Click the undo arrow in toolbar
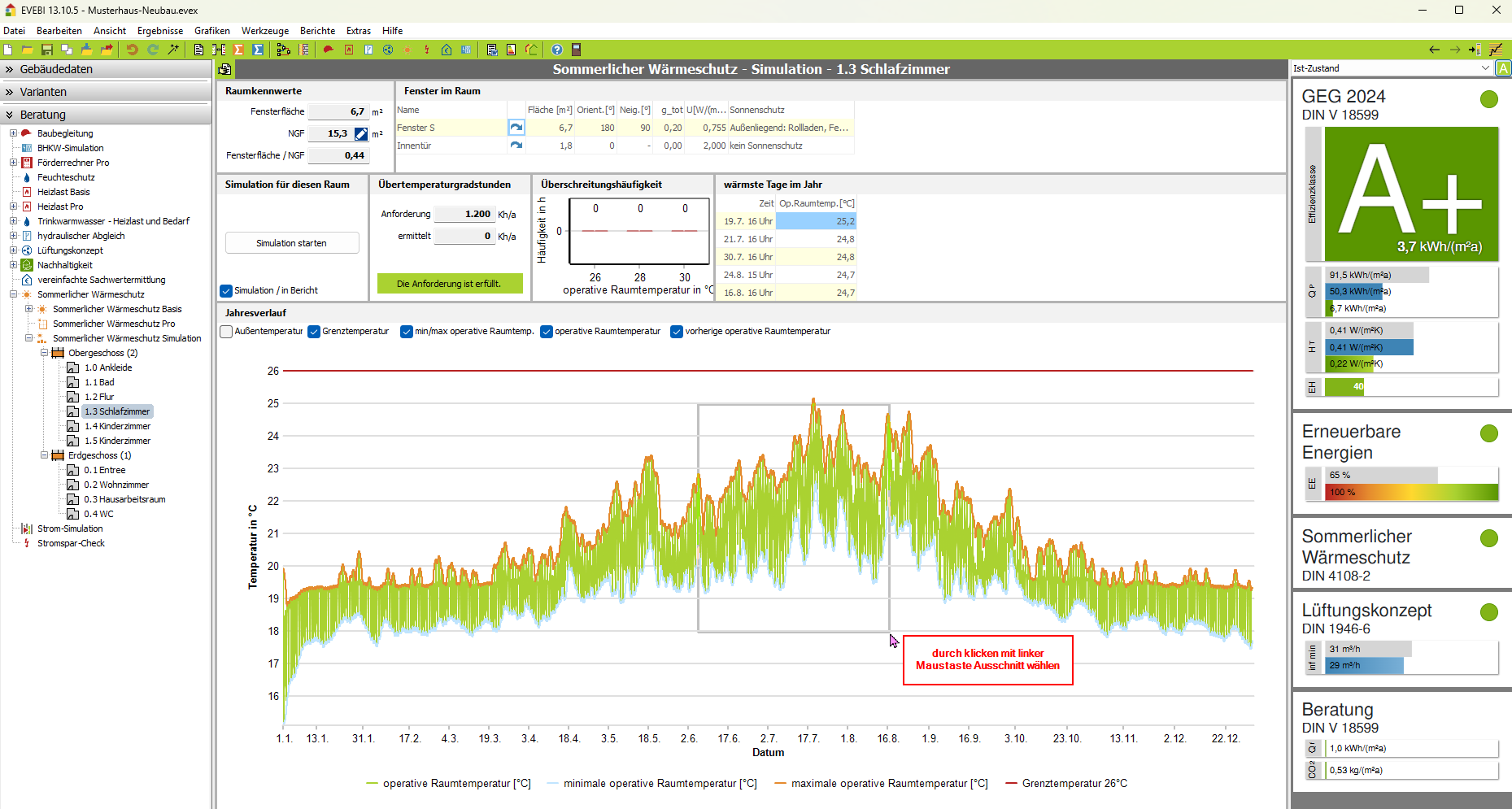Viewport: 1512px width, 809px height. [x=132, y=50]
